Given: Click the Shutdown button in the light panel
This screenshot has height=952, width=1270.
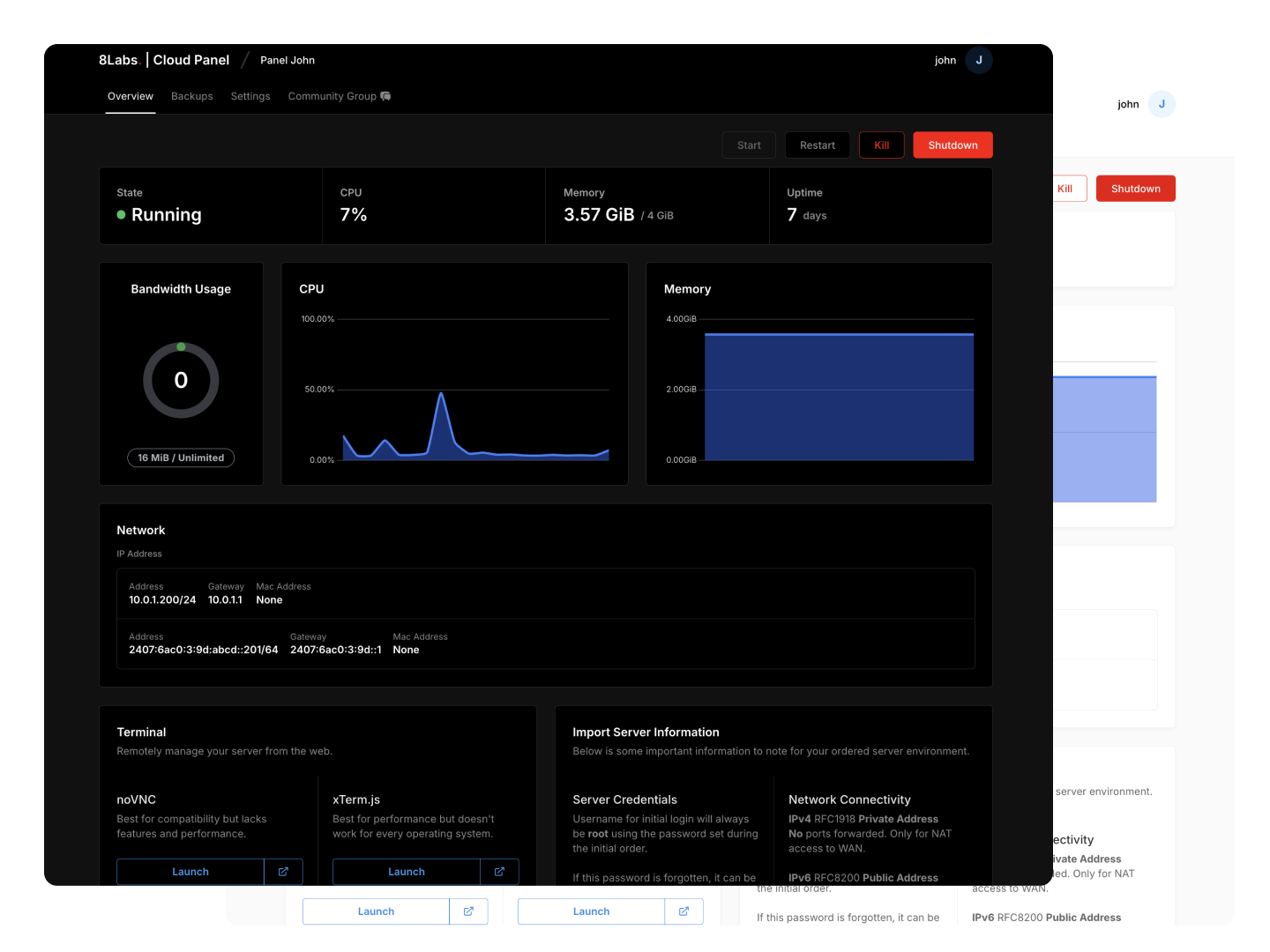Looking at the screenshot, I should [x=1135, y=189].
